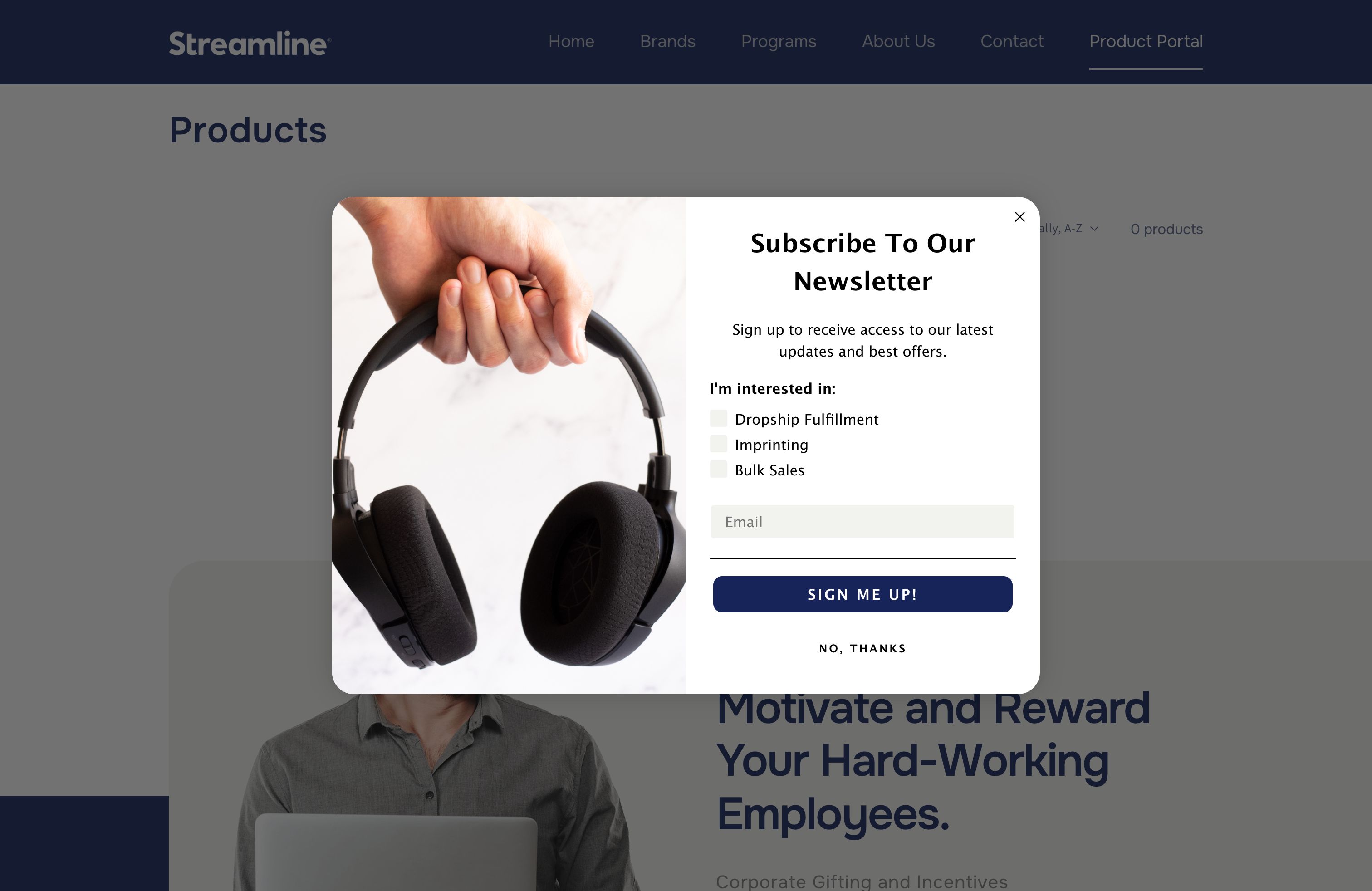The width and height of the screenshot is (1372, 891).
Task: Select the Home menu tab
Action: [x=571, y=41]
